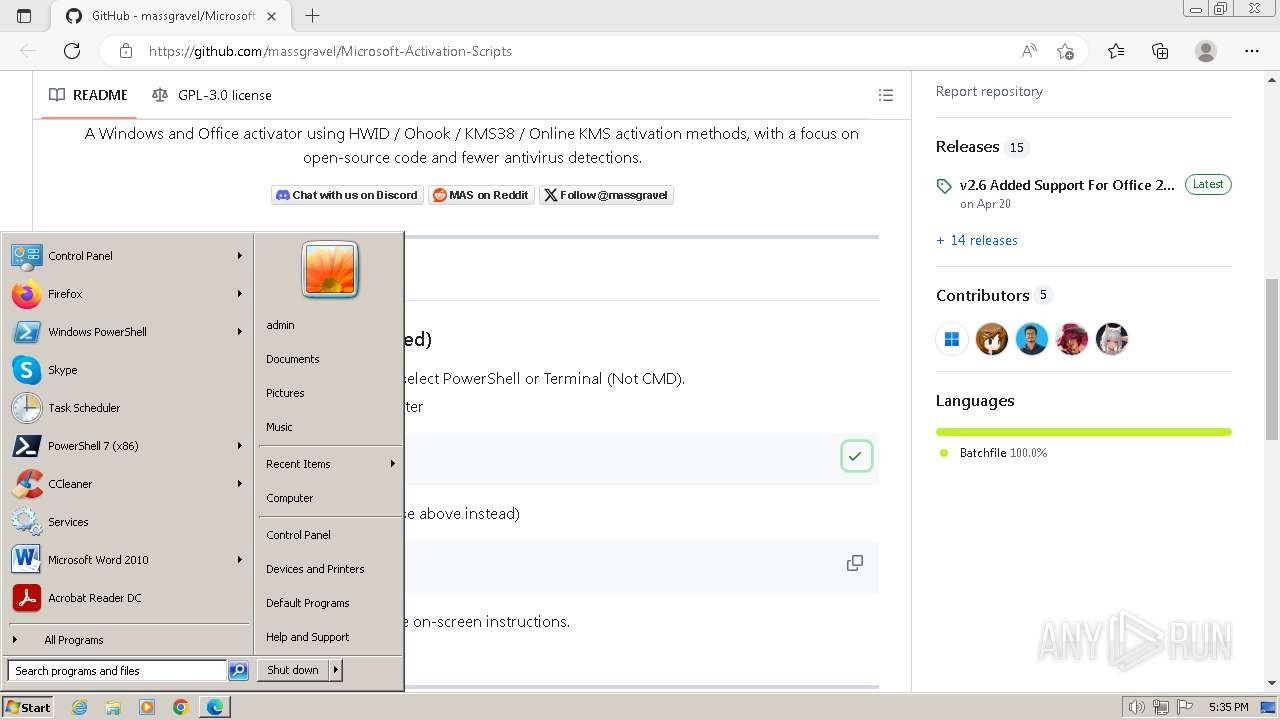Open Documents from Start menu
This screenshot has height=720, width=1280.
coord(293,359)
